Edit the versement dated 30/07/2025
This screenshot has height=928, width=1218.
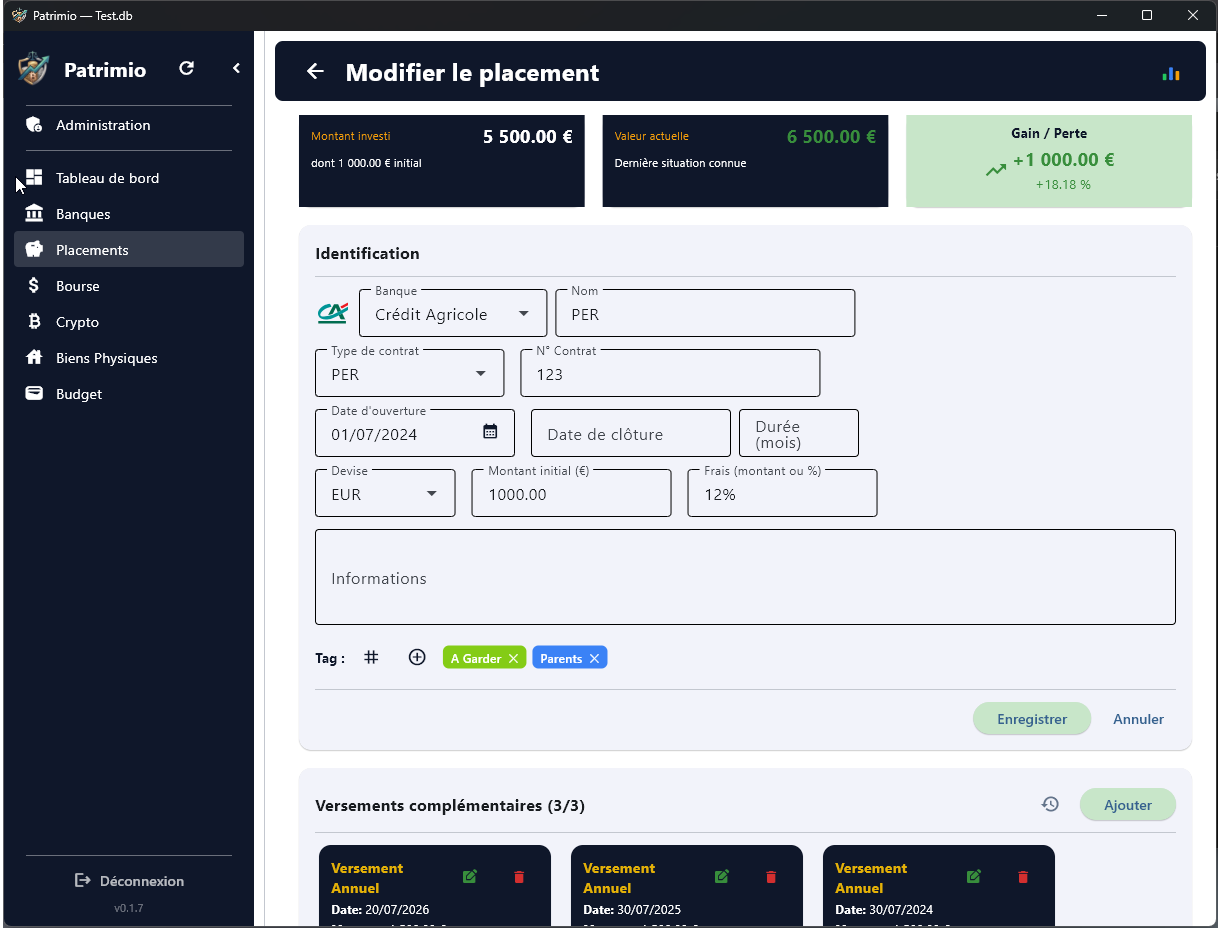[722, 877]
